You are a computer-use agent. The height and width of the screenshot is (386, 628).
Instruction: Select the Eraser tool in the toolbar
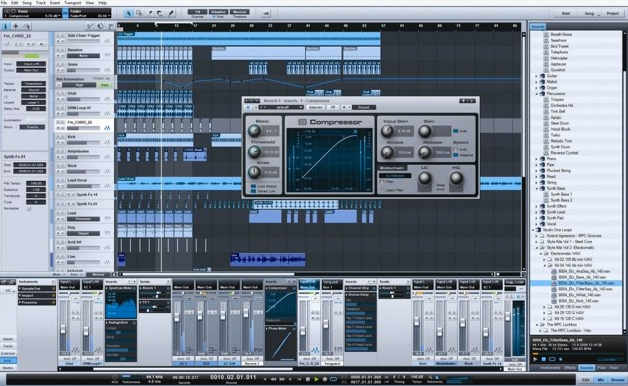click(x=160, y=13)
